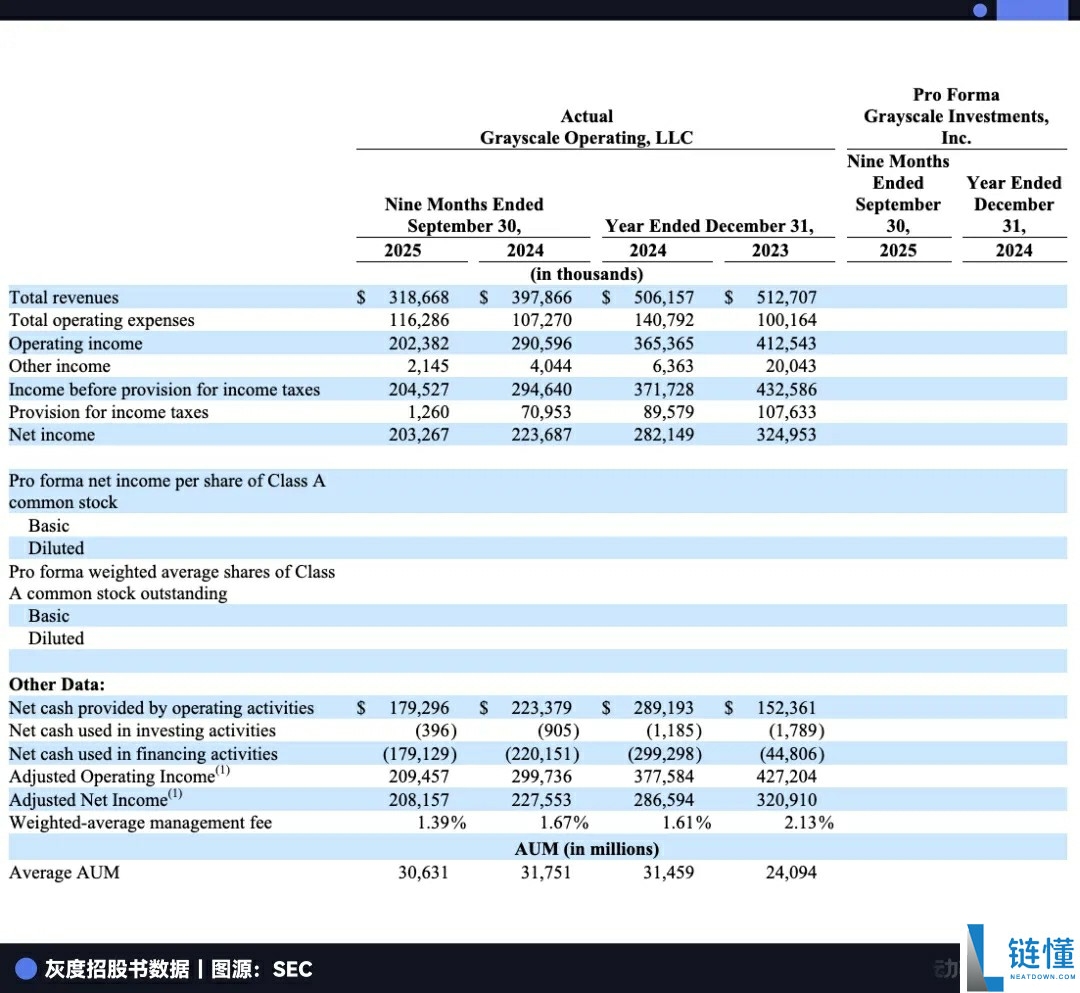Click the 'AUM (in millions)' banner row

pos(587,849)
